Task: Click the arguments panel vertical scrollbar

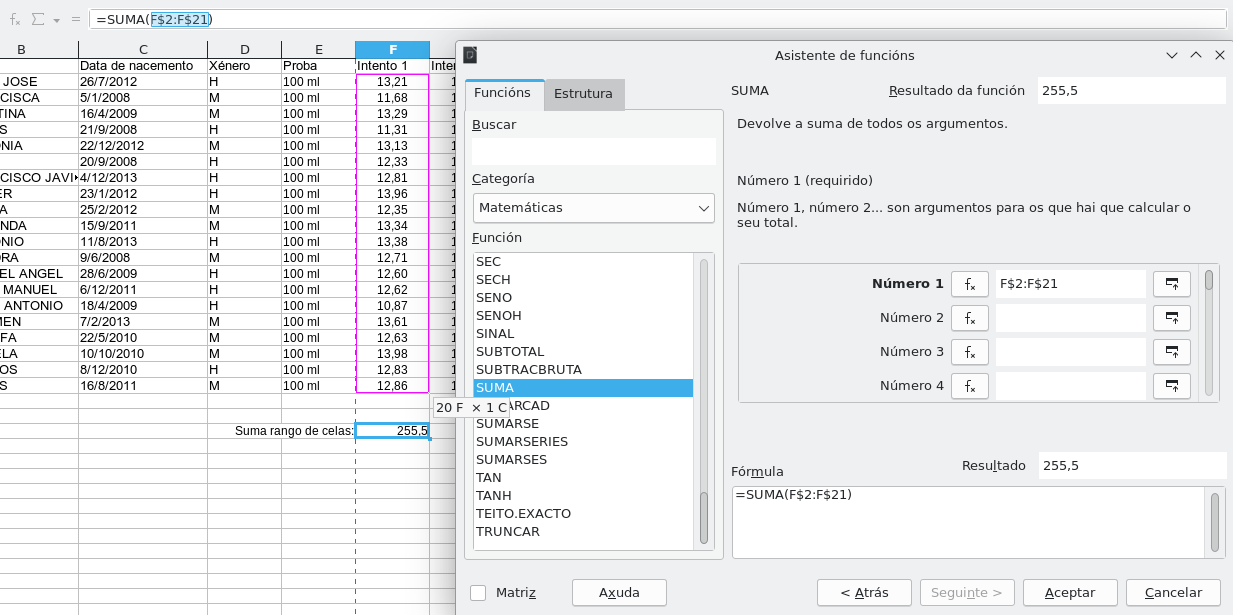Action: point(1209,333)
